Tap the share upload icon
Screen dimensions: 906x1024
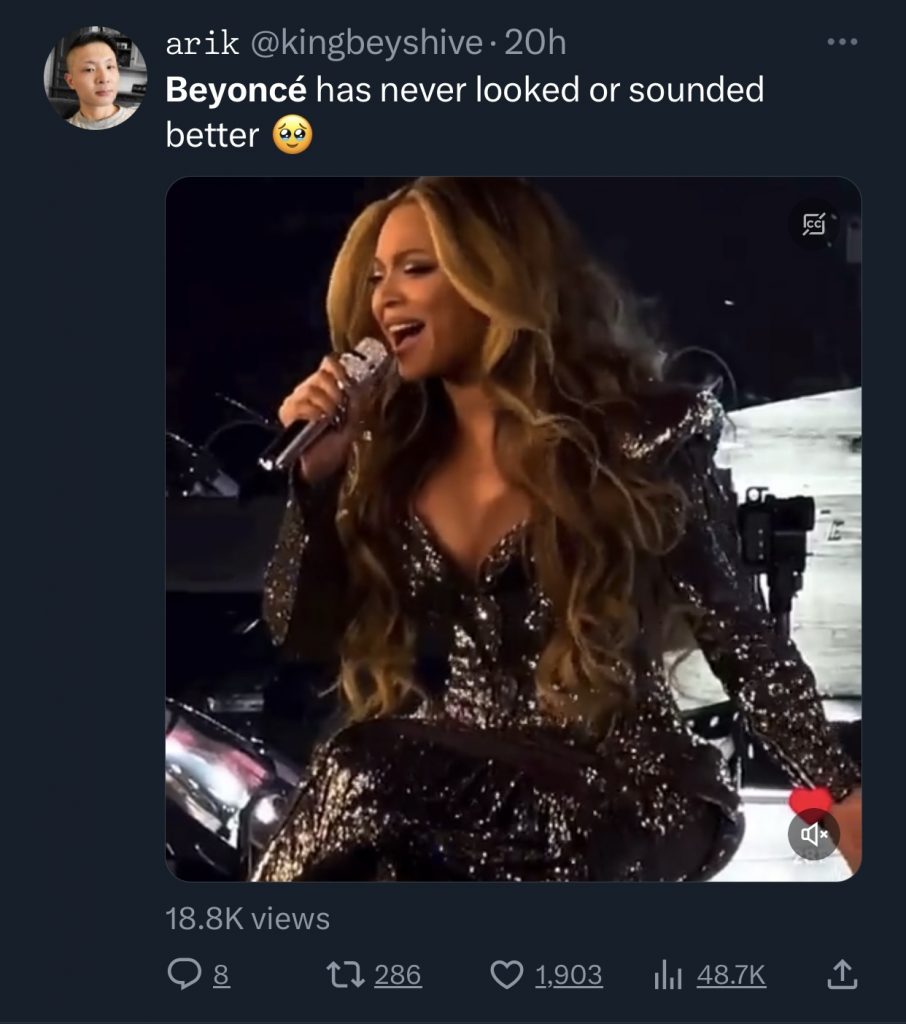coord(843,973)
